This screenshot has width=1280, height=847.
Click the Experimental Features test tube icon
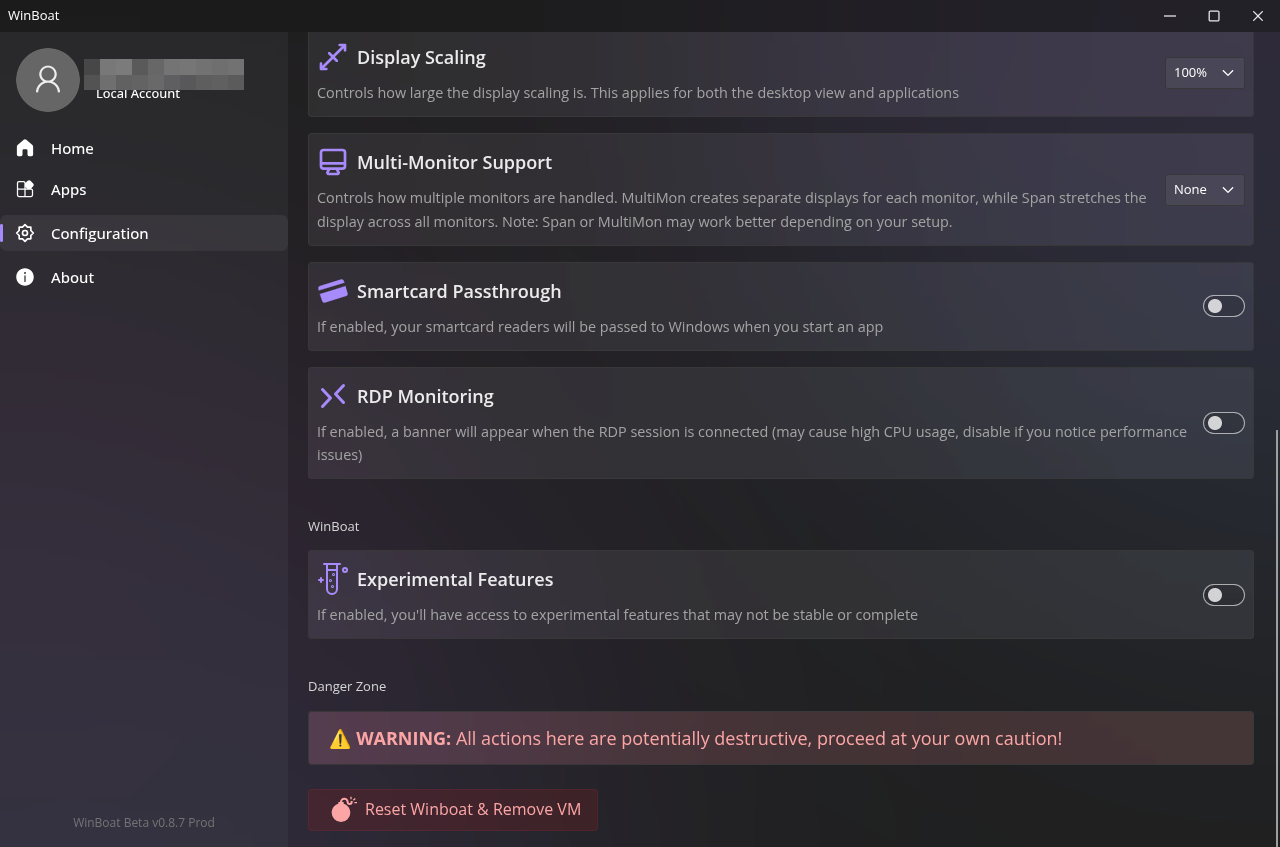[x=332, y=579]
